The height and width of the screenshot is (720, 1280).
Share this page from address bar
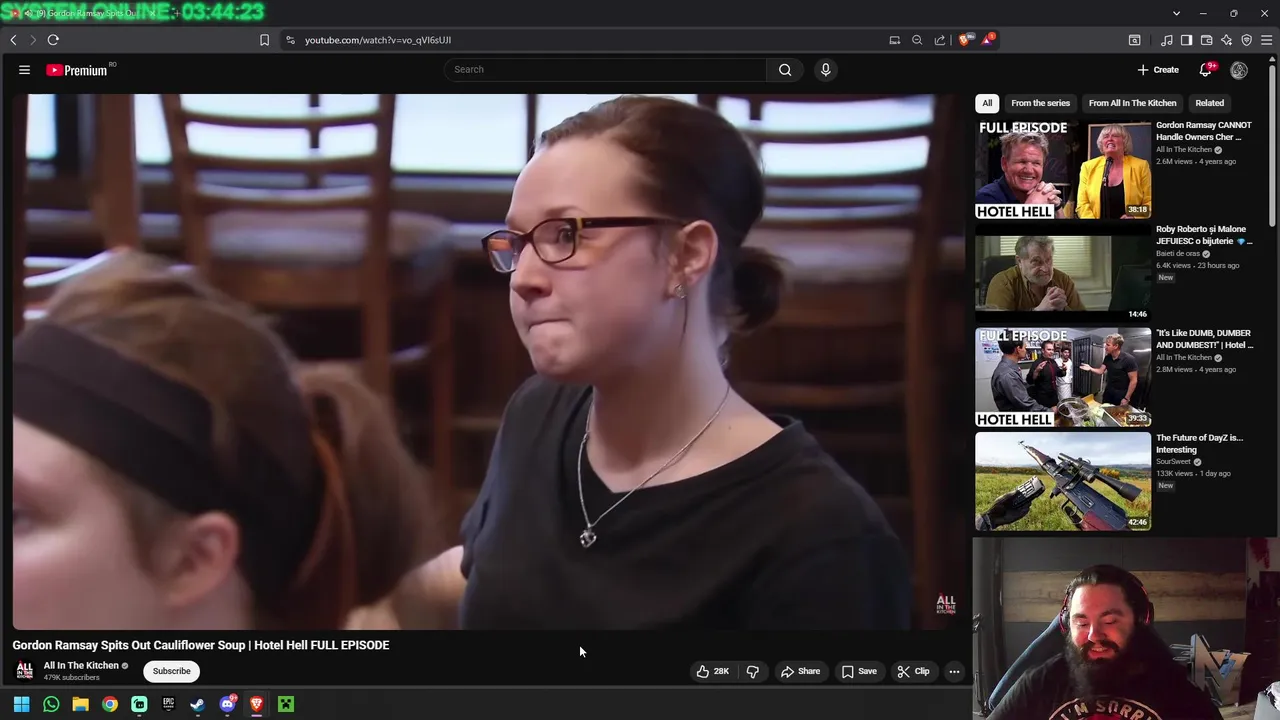pos(940,40)
